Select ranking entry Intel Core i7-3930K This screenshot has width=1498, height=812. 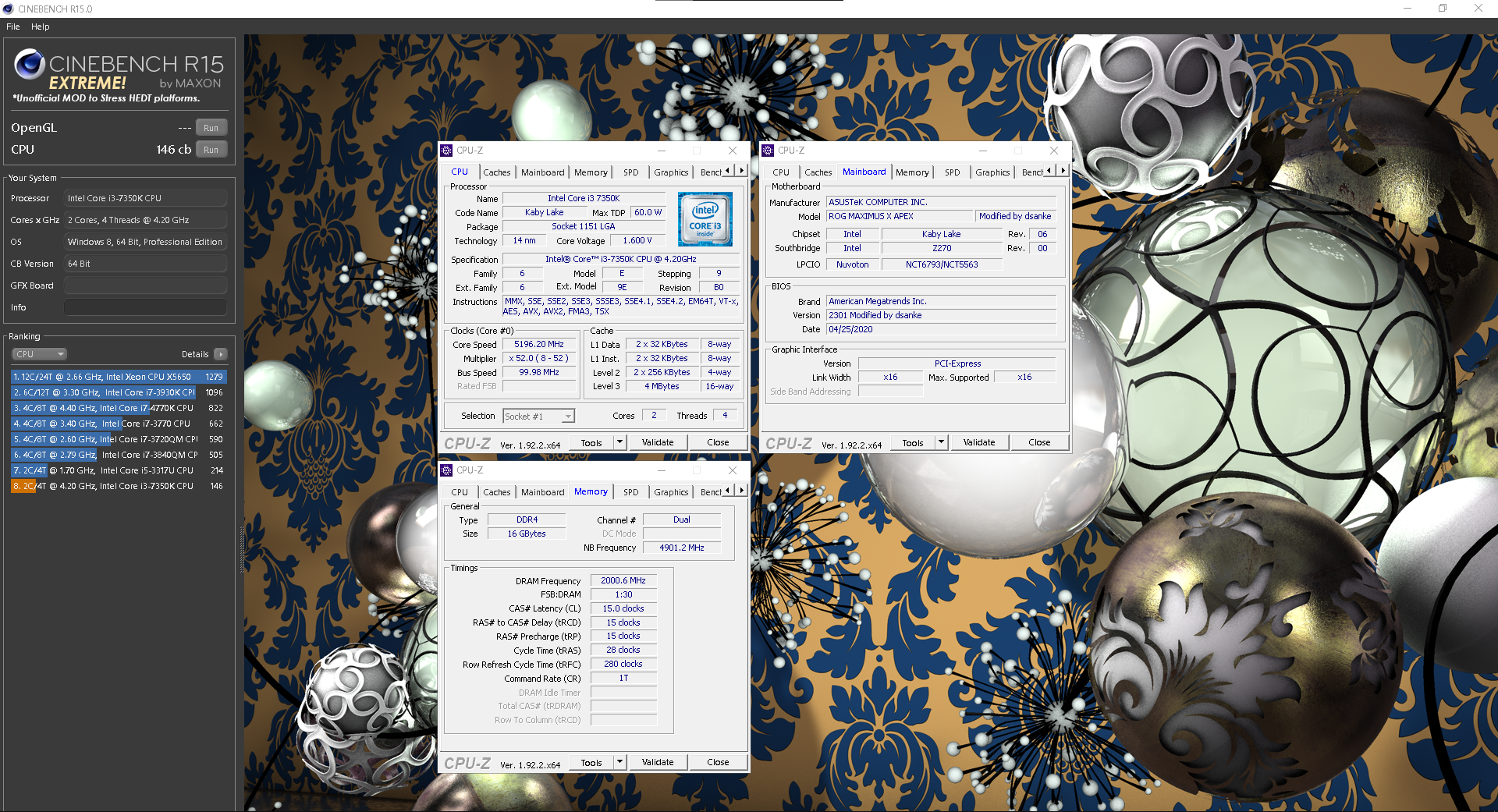(x=119, y=392)
